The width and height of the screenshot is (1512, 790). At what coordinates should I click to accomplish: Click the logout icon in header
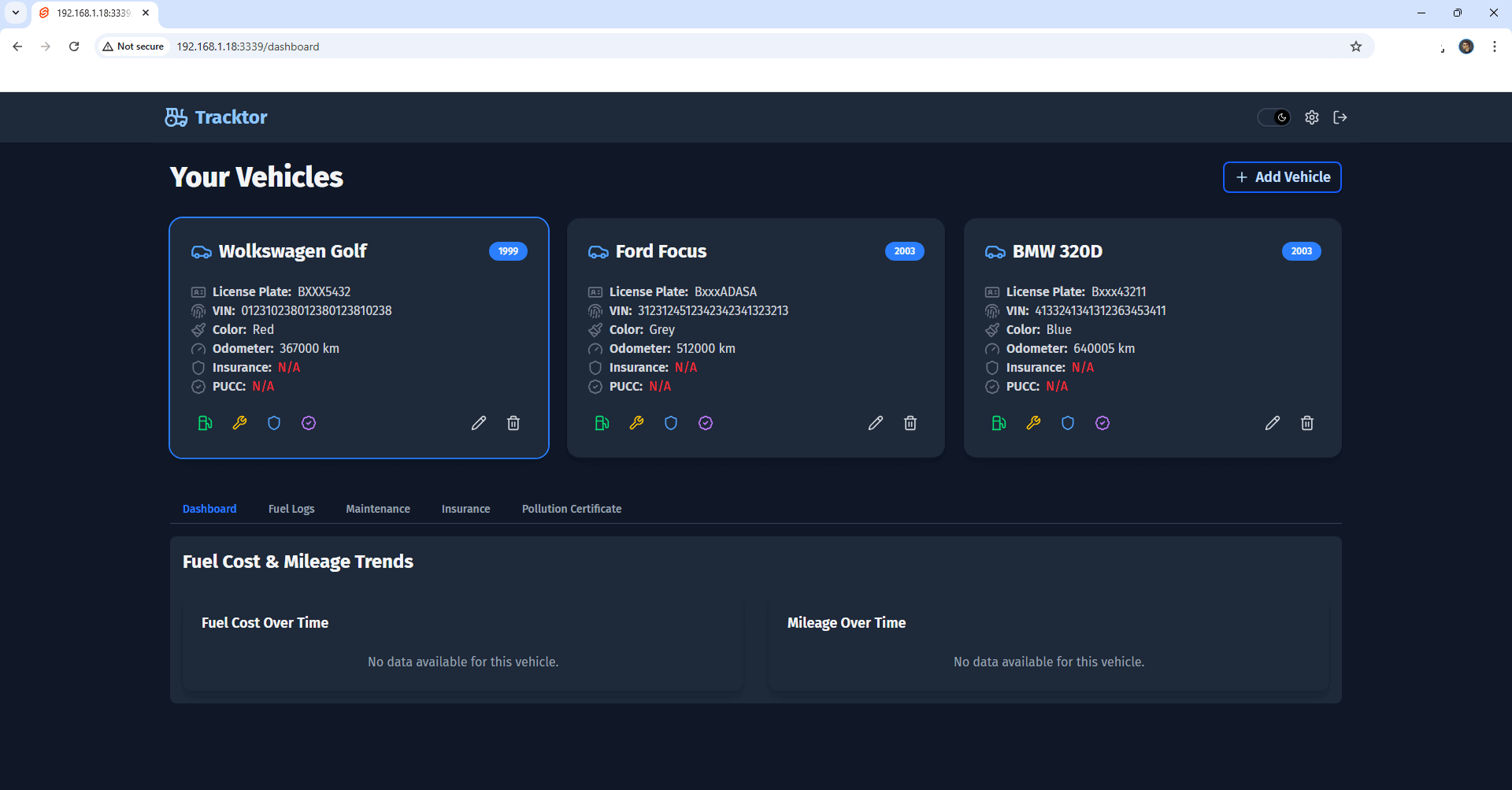(1340, 117)
